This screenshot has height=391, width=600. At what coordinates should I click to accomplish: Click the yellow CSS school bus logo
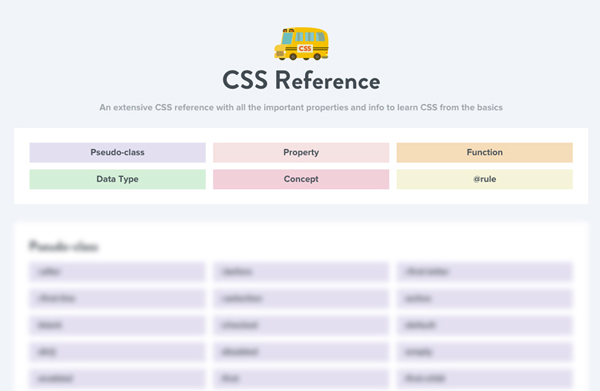point(301,44)
